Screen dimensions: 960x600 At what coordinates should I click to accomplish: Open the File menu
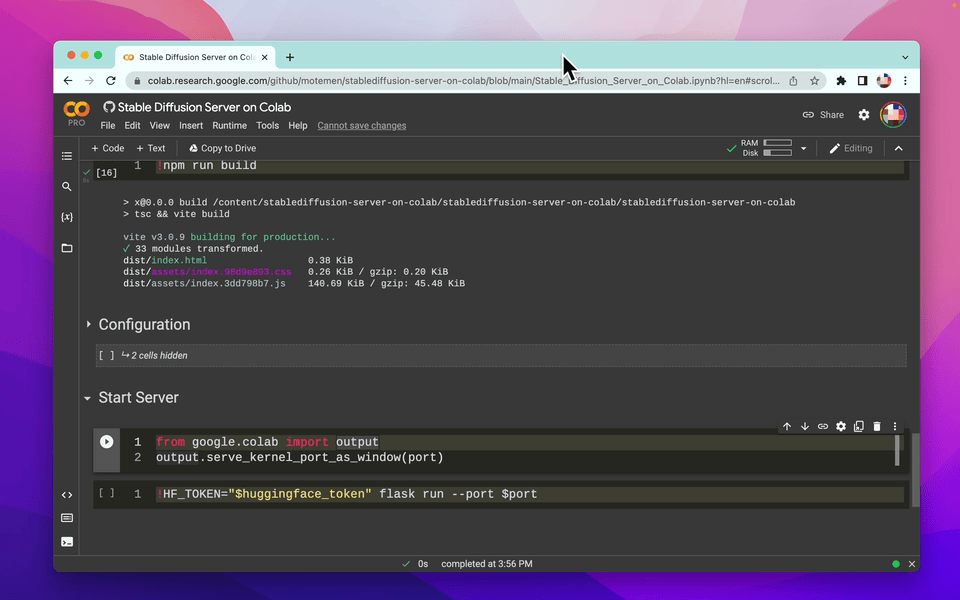pyautogui.click(x=108, y=126)
